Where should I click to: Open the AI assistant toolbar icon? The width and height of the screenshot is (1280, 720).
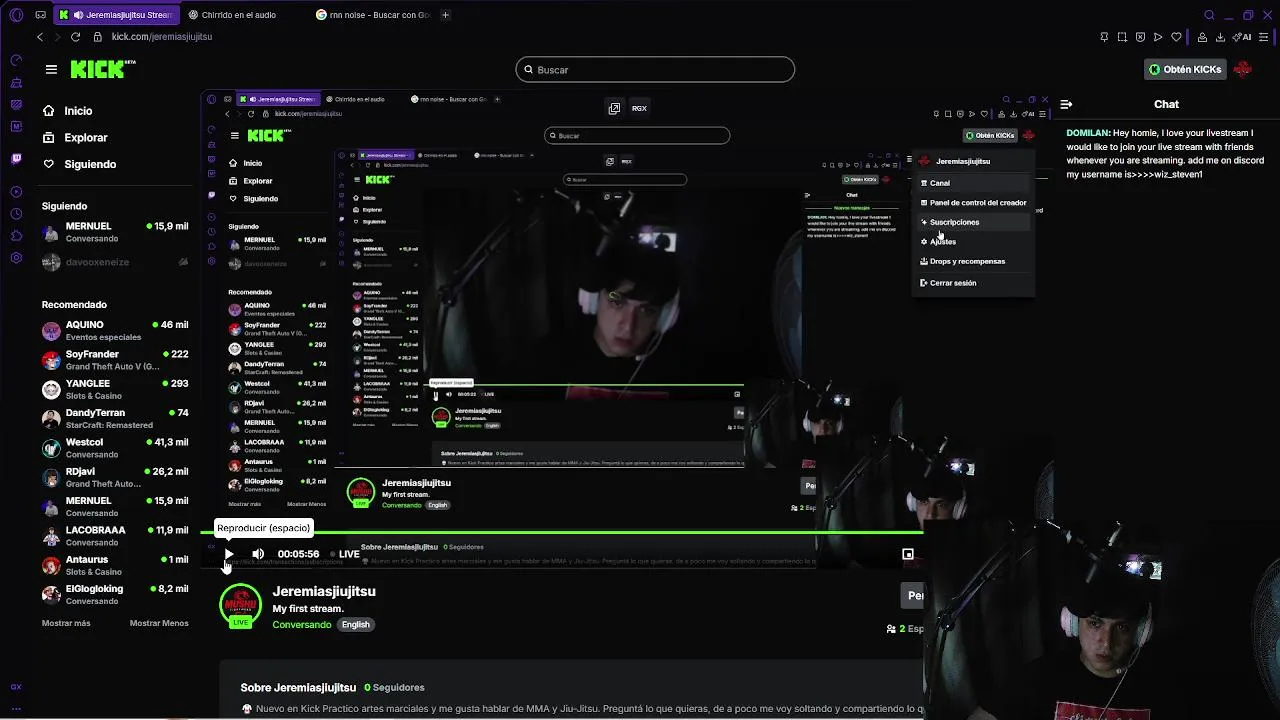click(x=1243, y=37)
